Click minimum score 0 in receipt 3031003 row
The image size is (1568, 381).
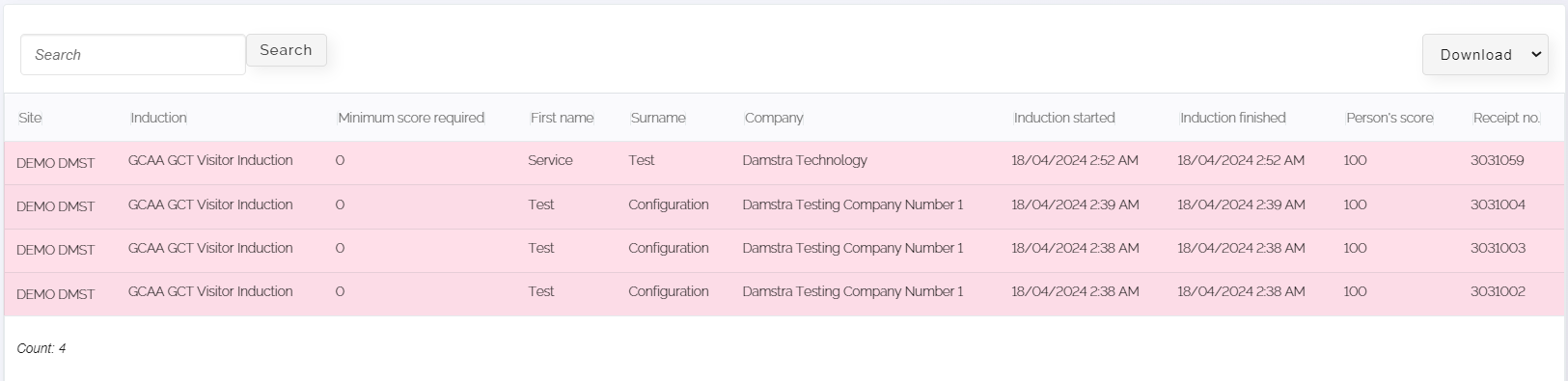click(x=340, y=248)
